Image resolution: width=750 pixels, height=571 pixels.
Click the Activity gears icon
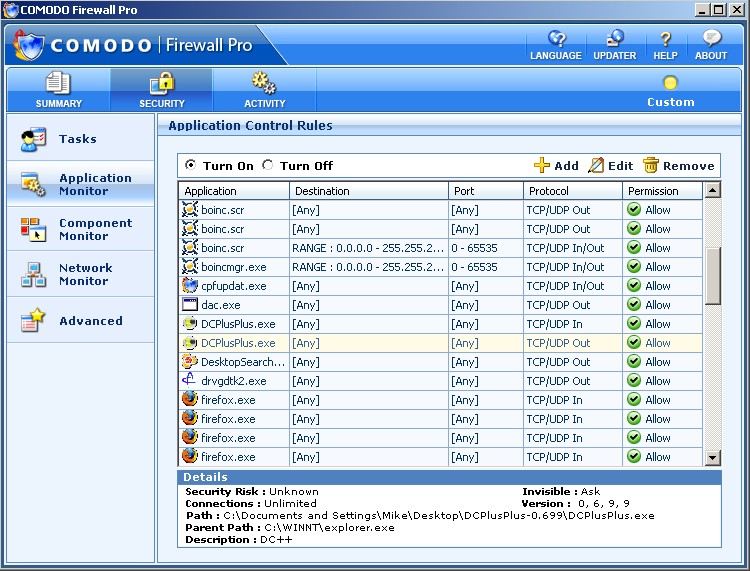point(264,83)
